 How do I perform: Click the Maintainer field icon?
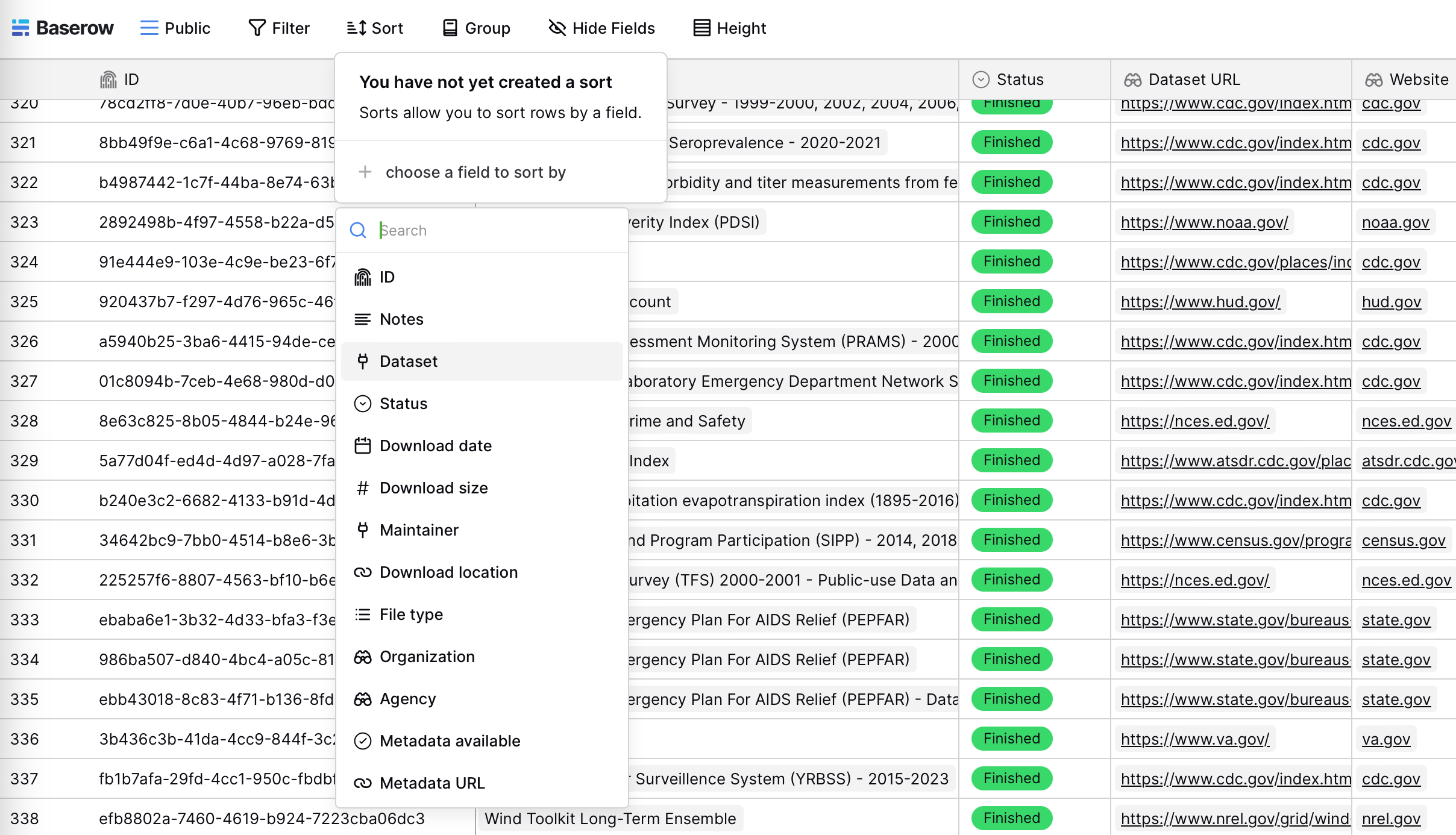(362, 530)
